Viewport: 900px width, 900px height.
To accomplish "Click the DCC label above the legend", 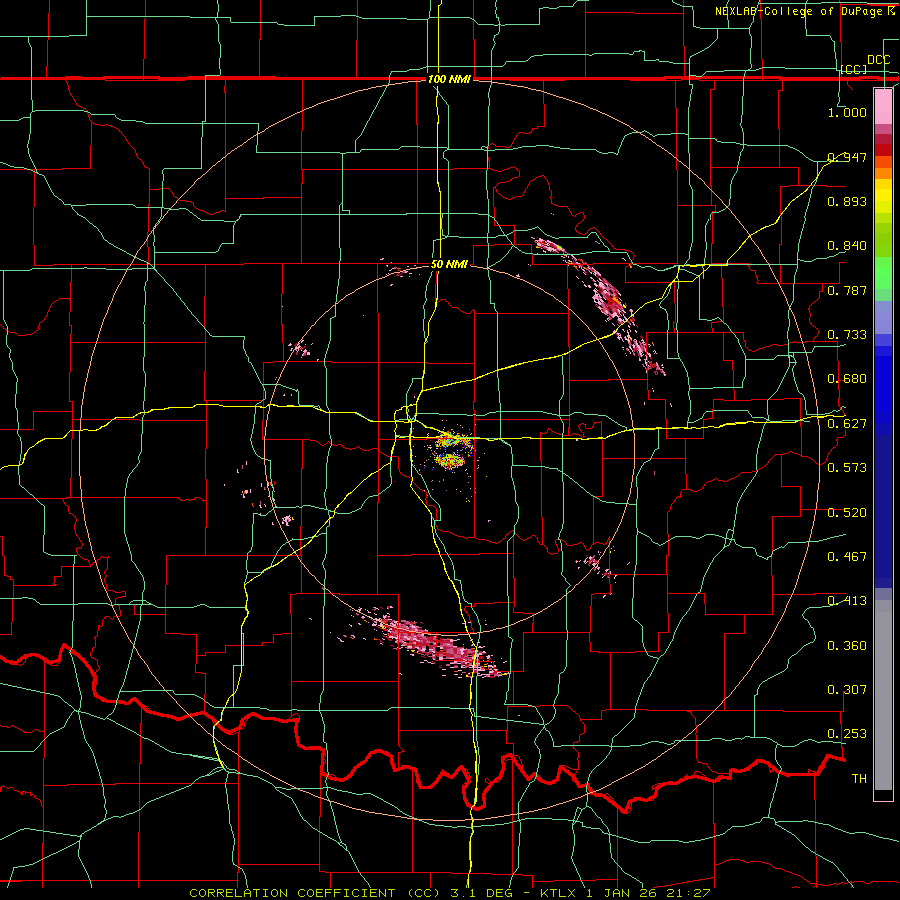I will pos(879,60).
